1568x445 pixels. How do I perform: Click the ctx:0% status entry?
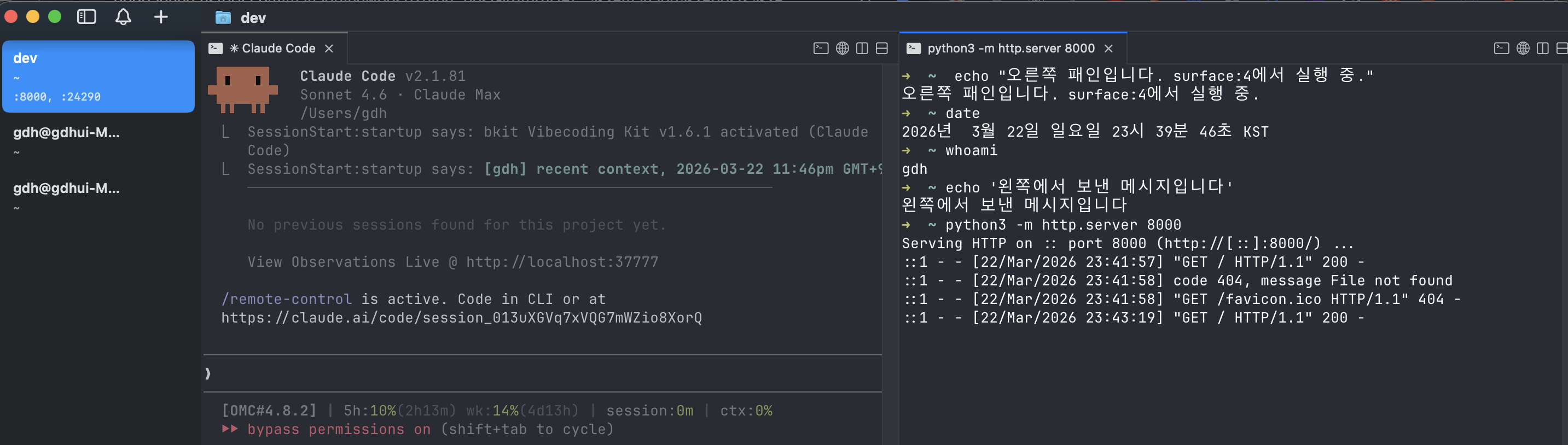[x=746, y=411]
